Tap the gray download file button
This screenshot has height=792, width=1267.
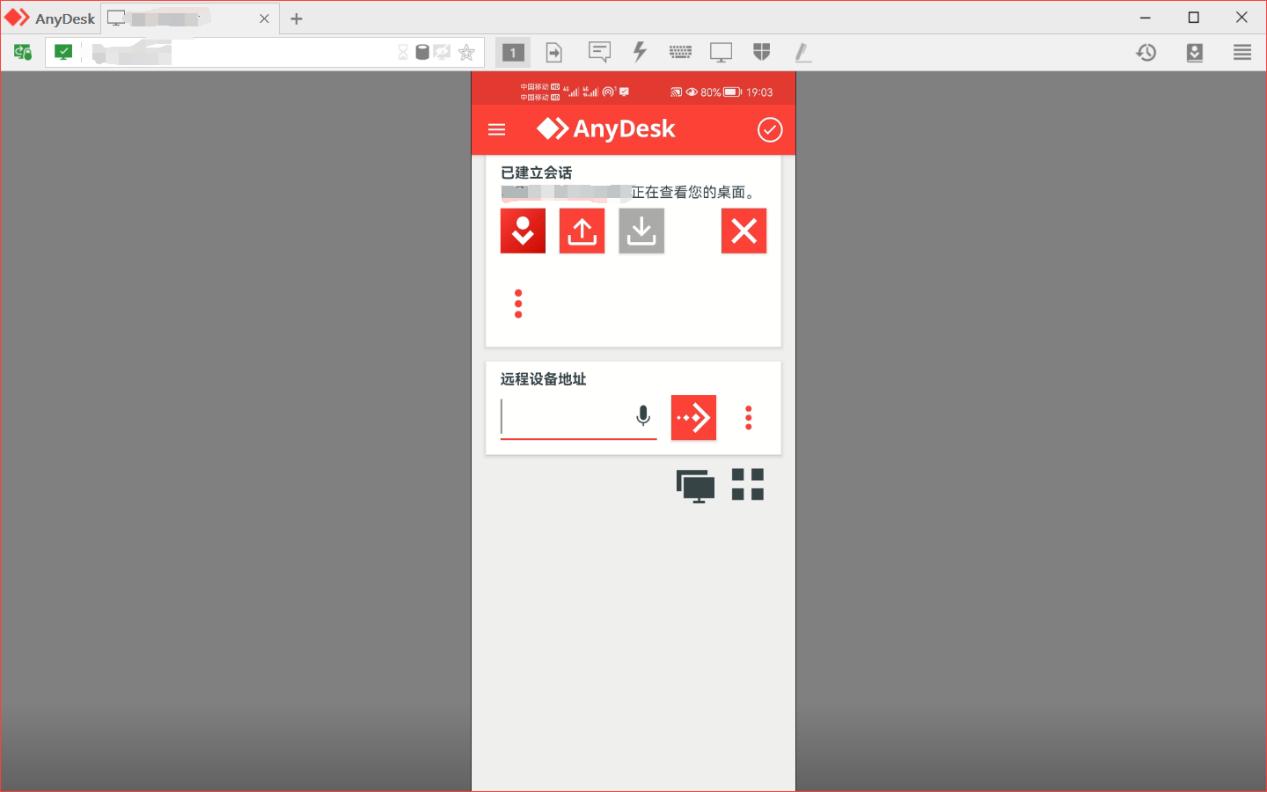pos(641,231)
